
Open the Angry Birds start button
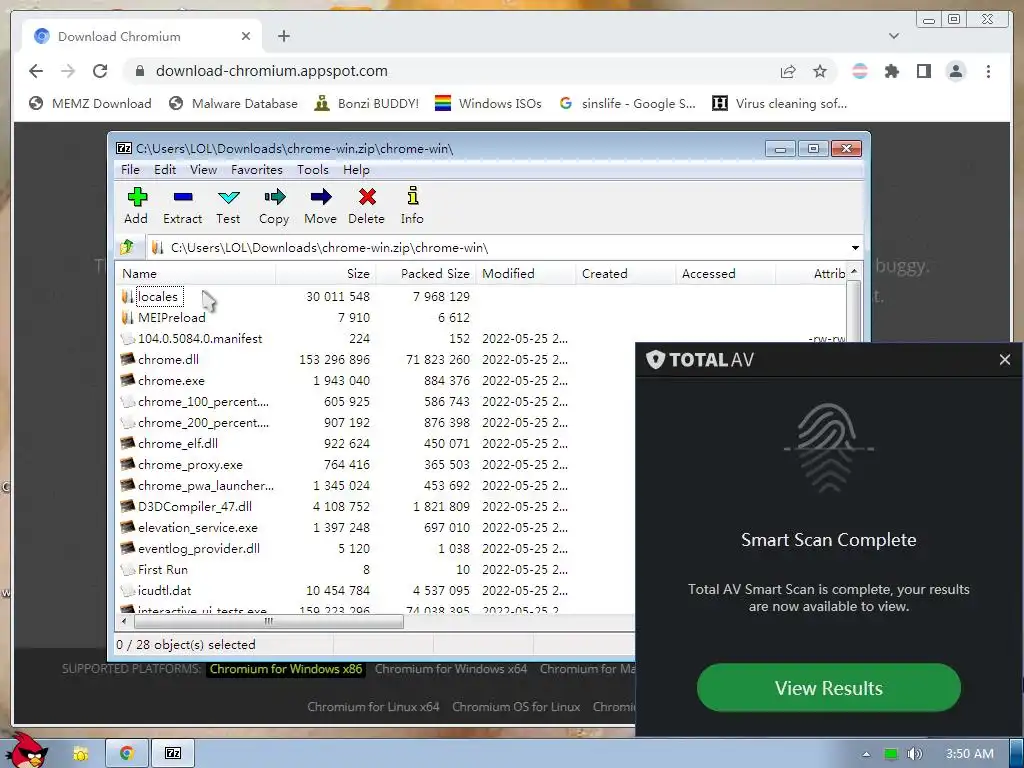pos(27,750)
